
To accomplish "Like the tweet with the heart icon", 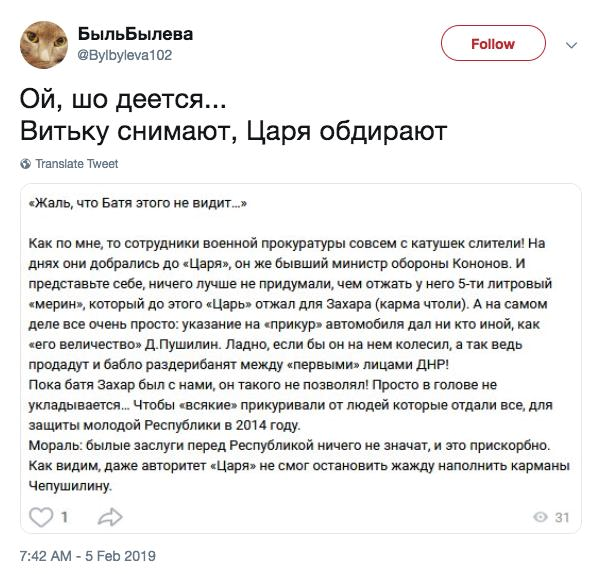I will pyautogui.click(x=42, y=516).
